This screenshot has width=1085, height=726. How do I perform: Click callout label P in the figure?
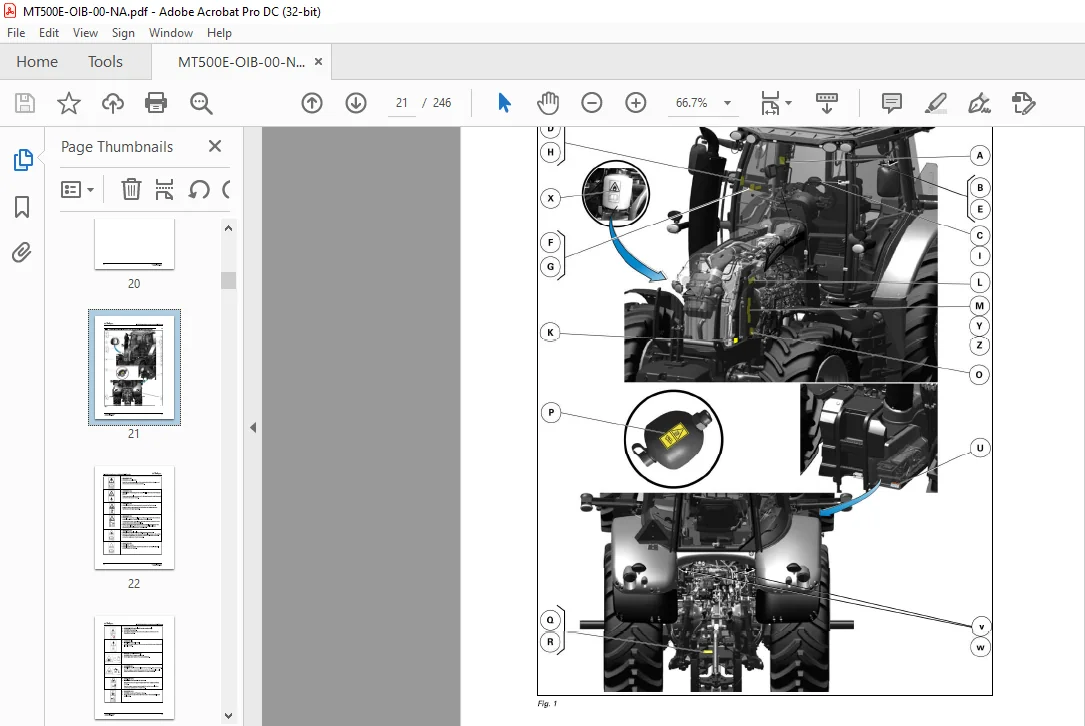coord(551,412)
